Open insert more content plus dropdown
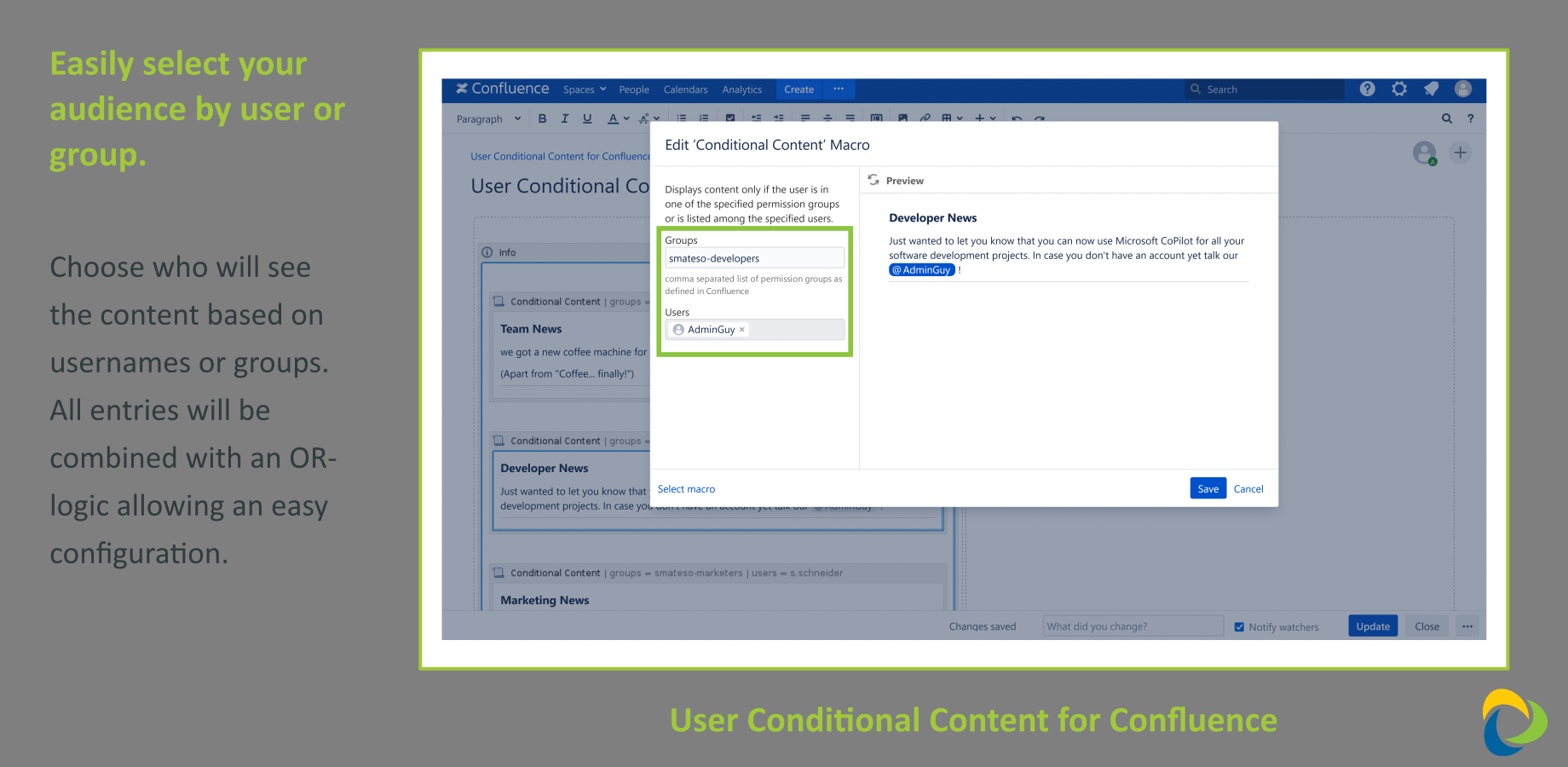The image size is (1568, 767). click(x=985, y=118)
